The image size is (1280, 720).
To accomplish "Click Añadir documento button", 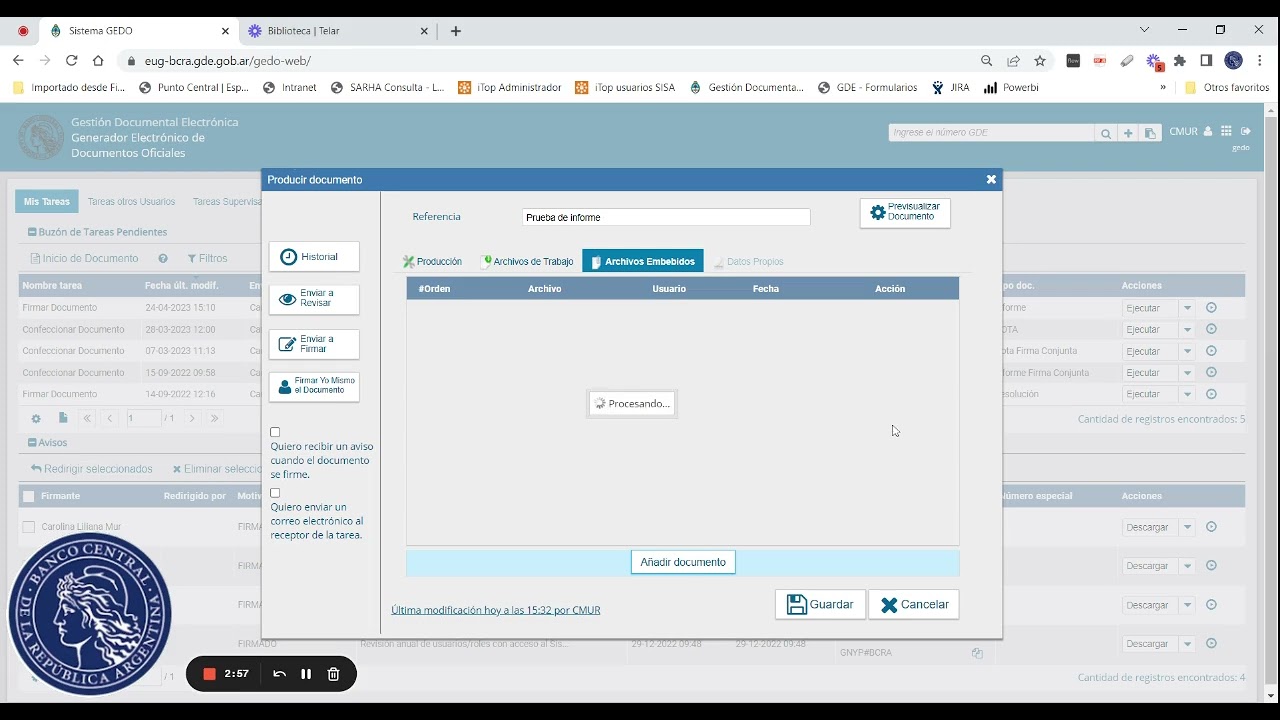I will [x=683, y=562].
